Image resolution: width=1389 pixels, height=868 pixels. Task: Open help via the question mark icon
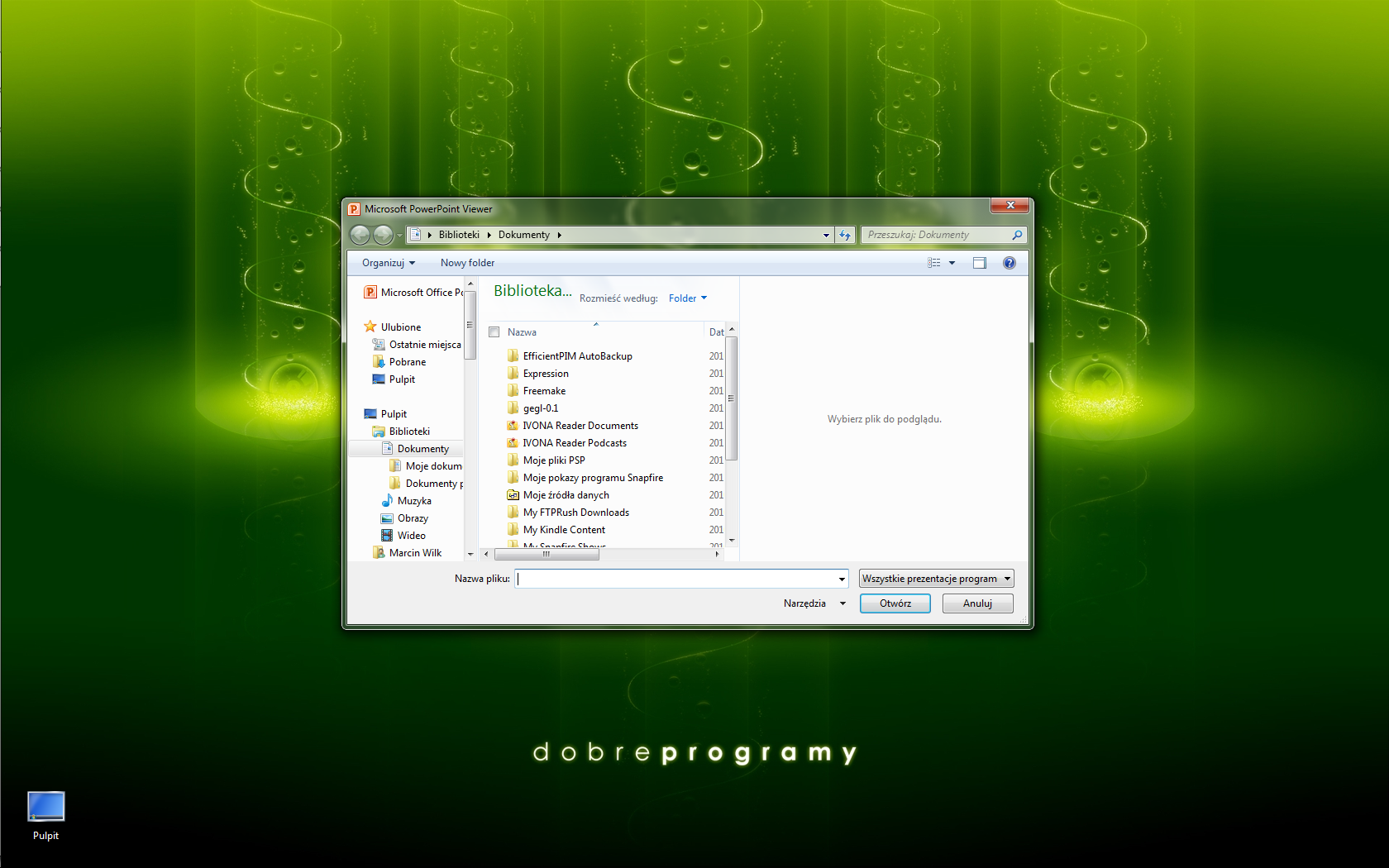(x=1009, y=263)
